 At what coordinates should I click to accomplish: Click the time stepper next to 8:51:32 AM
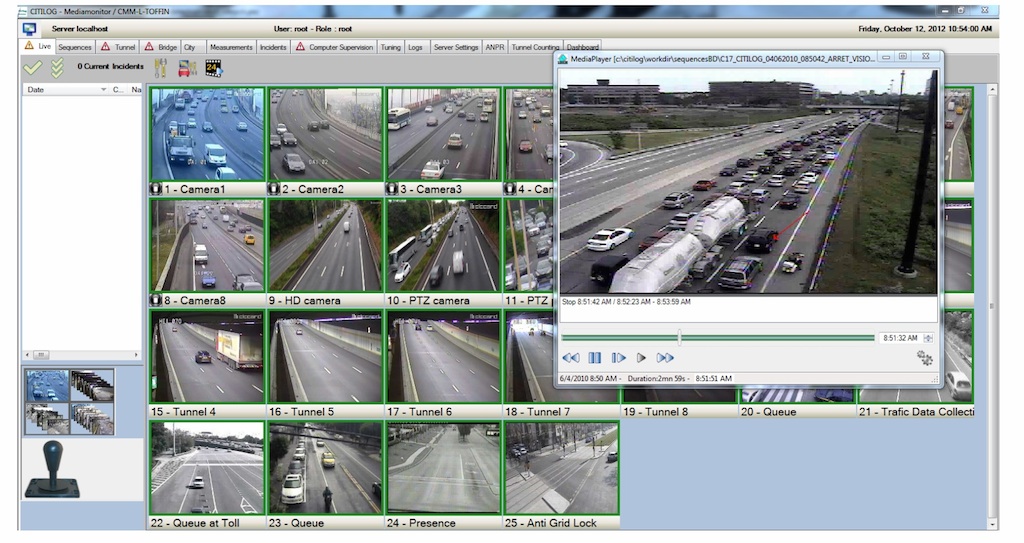click(x=928, y=338)
